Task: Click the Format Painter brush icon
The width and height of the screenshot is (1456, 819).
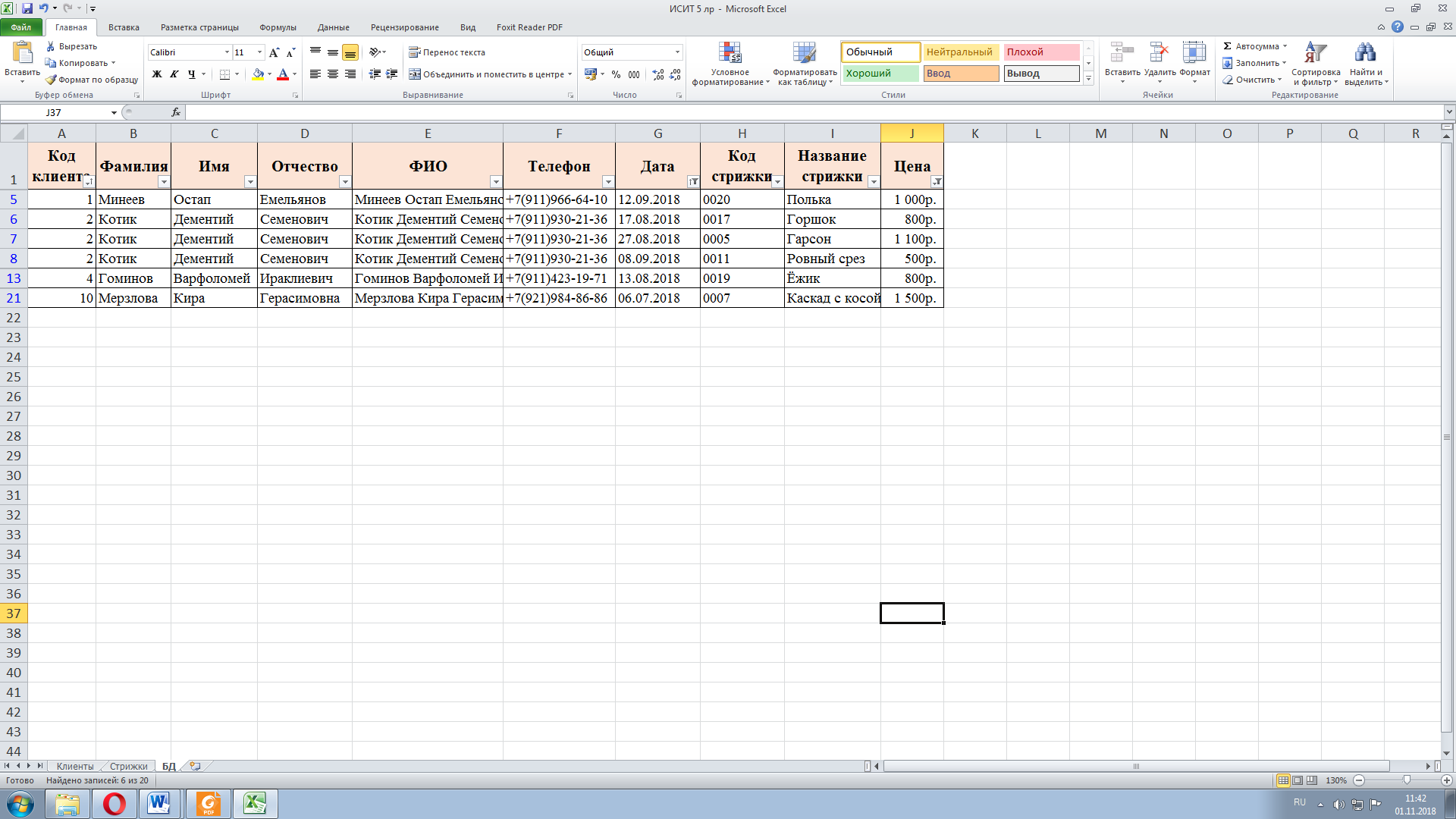Action: [x=51, y=80]
